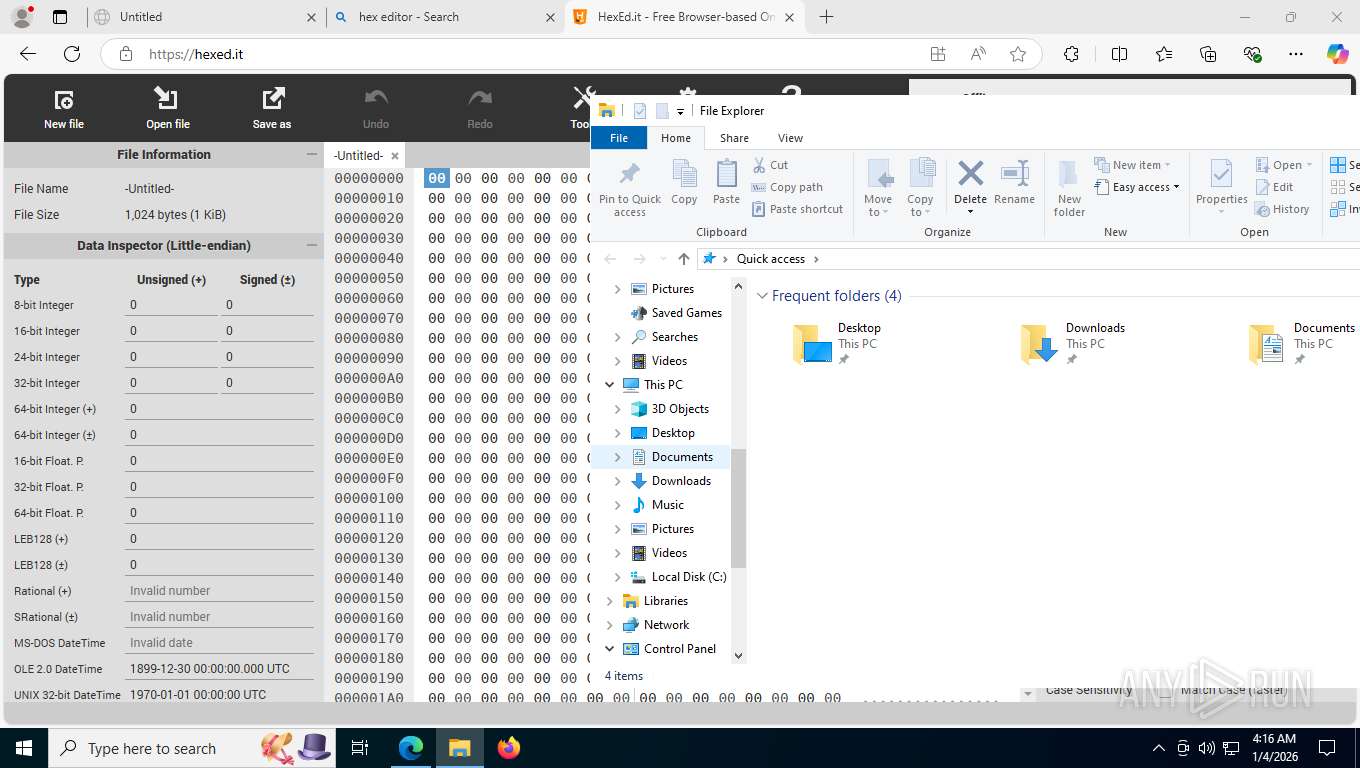Open Copilot icon in Edge
1360x768 pixels.
(x=1337, y=54)
